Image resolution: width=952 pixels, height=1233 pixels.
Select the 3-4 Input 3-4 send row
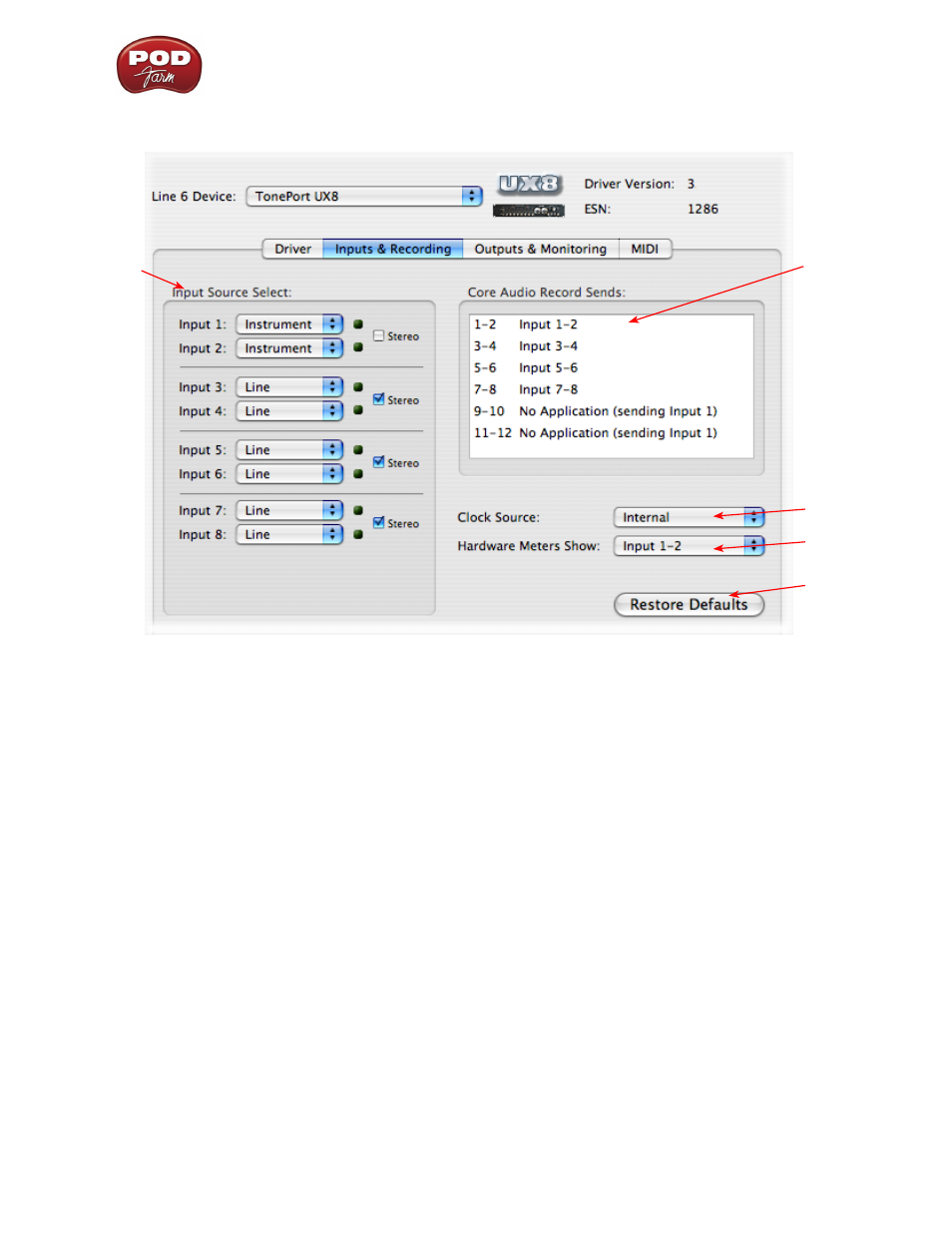(612, 346)
